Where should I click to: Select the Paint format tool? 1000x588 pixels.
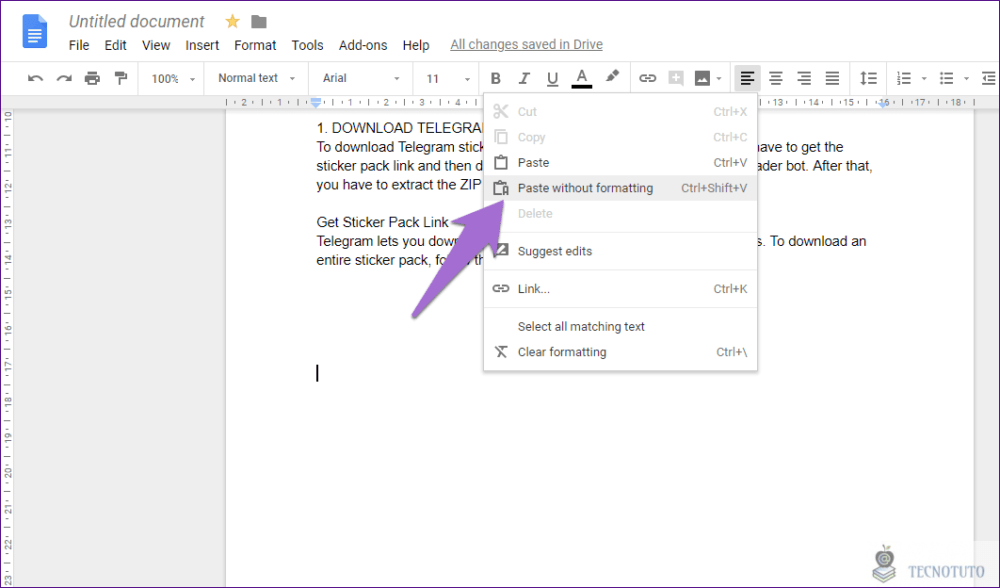pyautogui.click(x=121, y=78)
